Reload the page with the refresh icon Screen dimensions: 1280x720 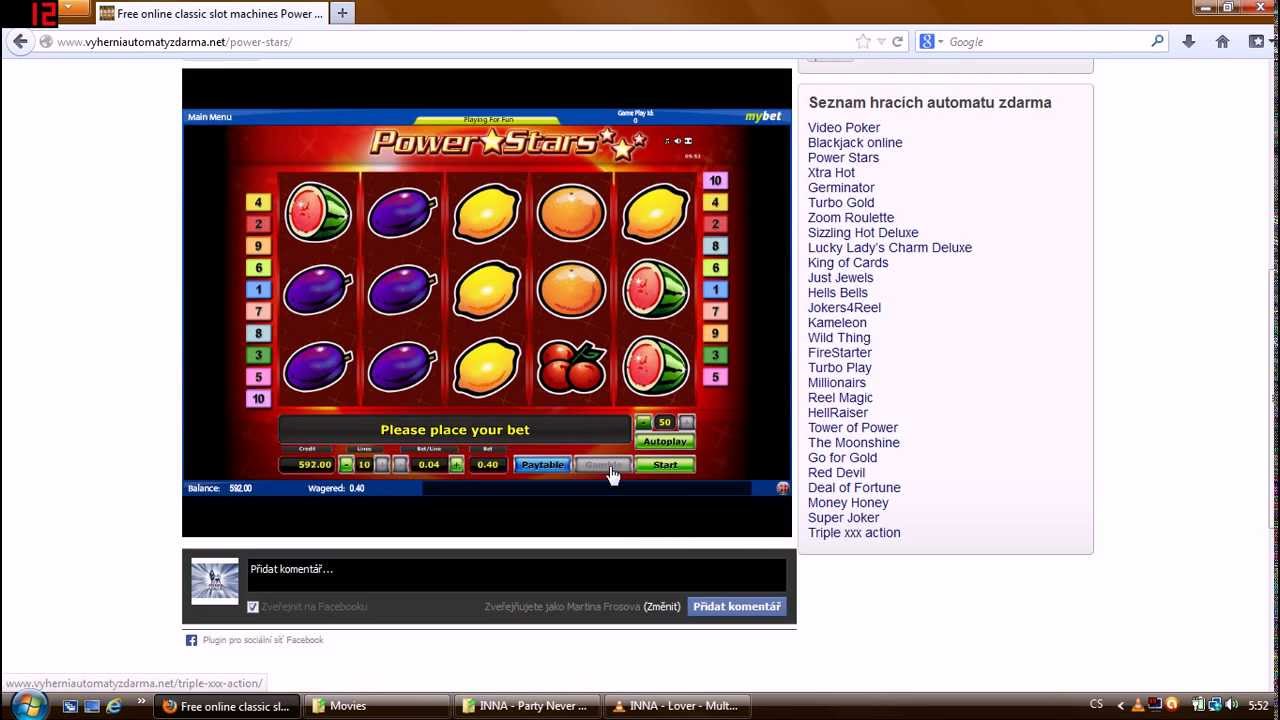(897, 42)
